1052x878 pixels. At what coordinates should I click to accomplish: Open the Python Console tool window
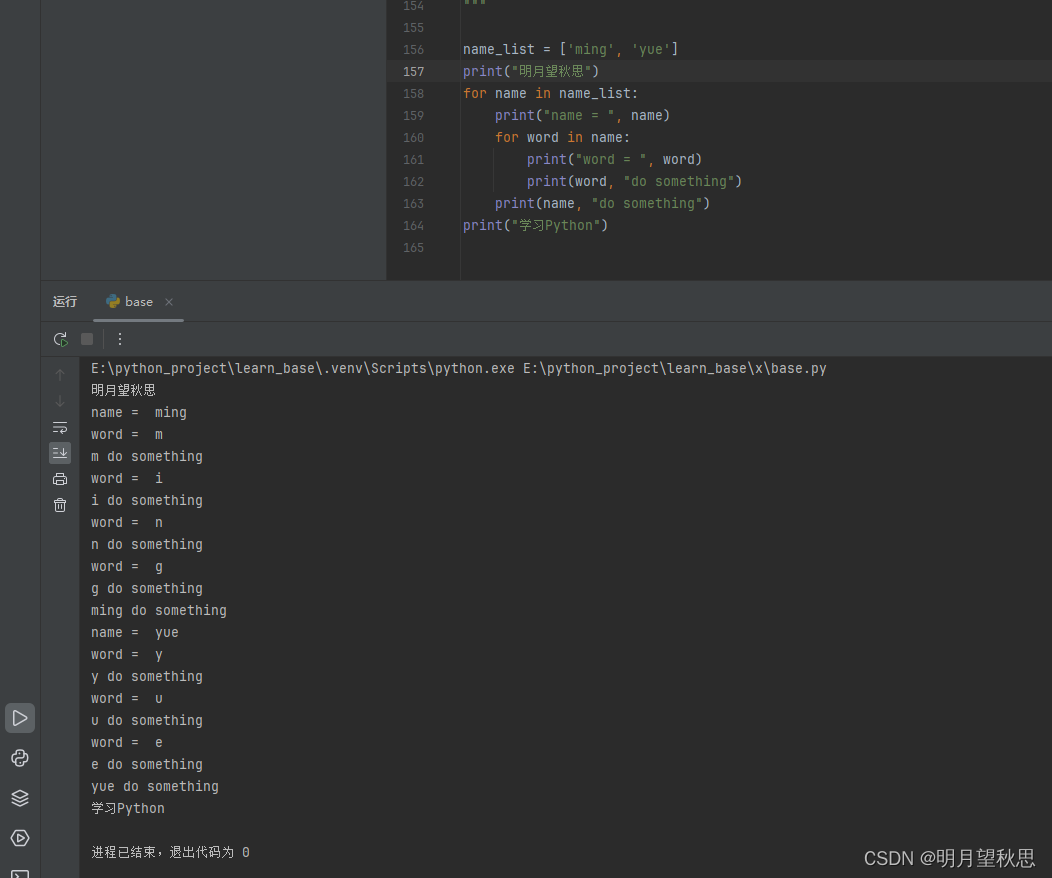point(20,758)
